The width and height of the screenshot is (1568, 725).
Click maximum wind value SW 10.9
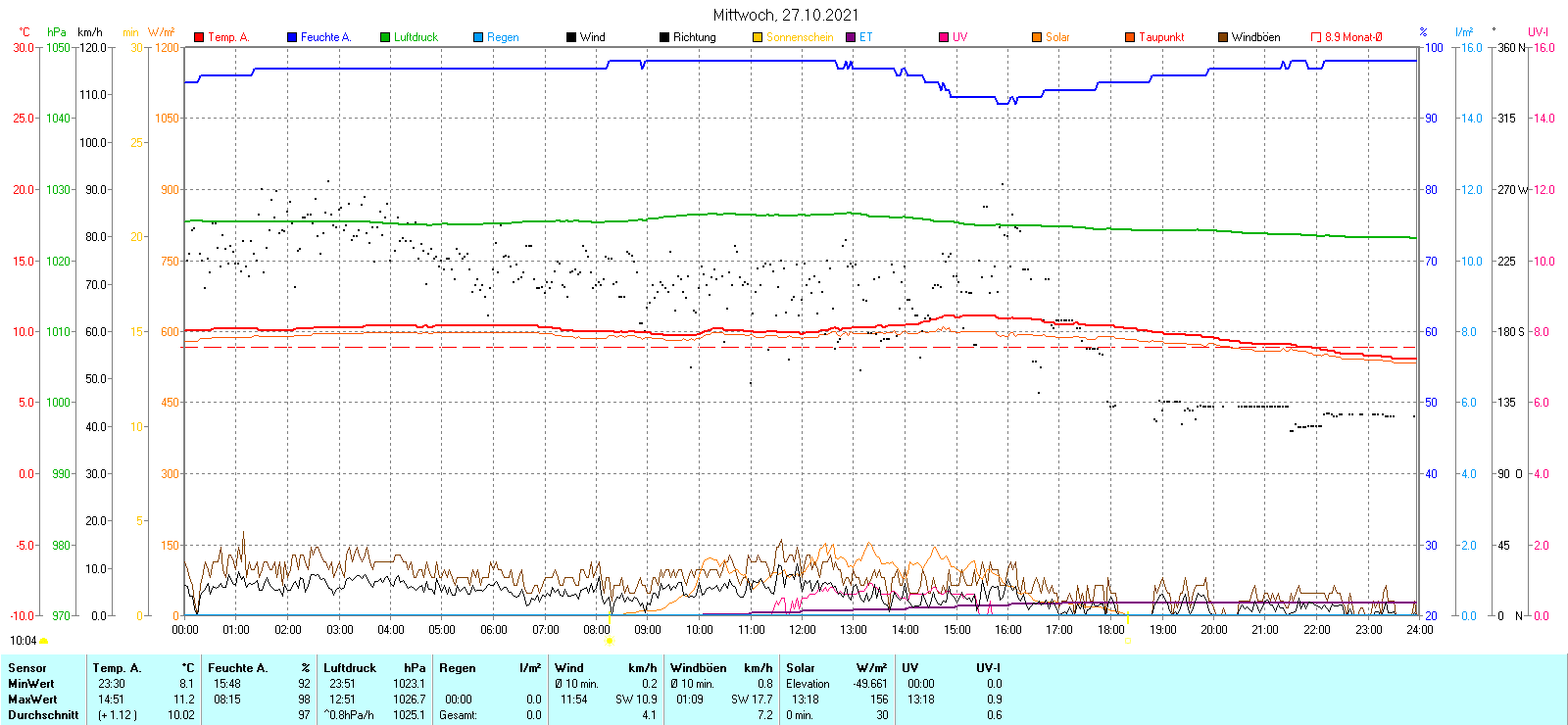click(x=637, y=700)
